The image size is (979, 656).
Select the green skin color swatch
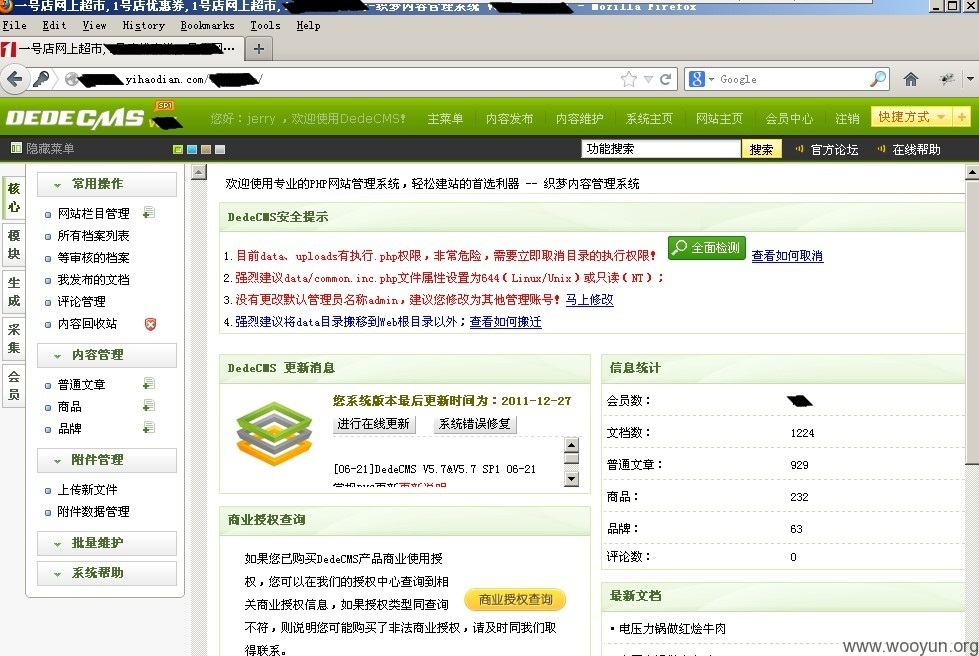(178, 149)
